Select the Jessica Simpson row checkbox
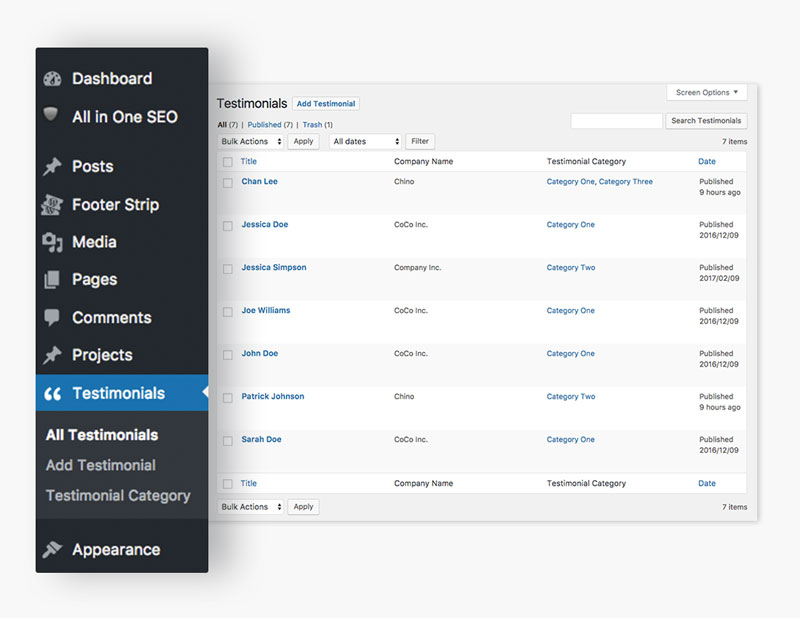The image size is (800, 618). click(228, 269)
